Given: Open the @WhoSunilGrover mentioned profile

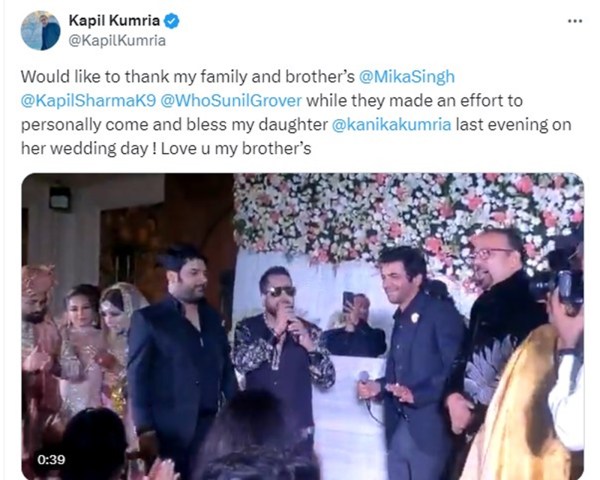Looking at the screenshot, I should click(231, 101).
